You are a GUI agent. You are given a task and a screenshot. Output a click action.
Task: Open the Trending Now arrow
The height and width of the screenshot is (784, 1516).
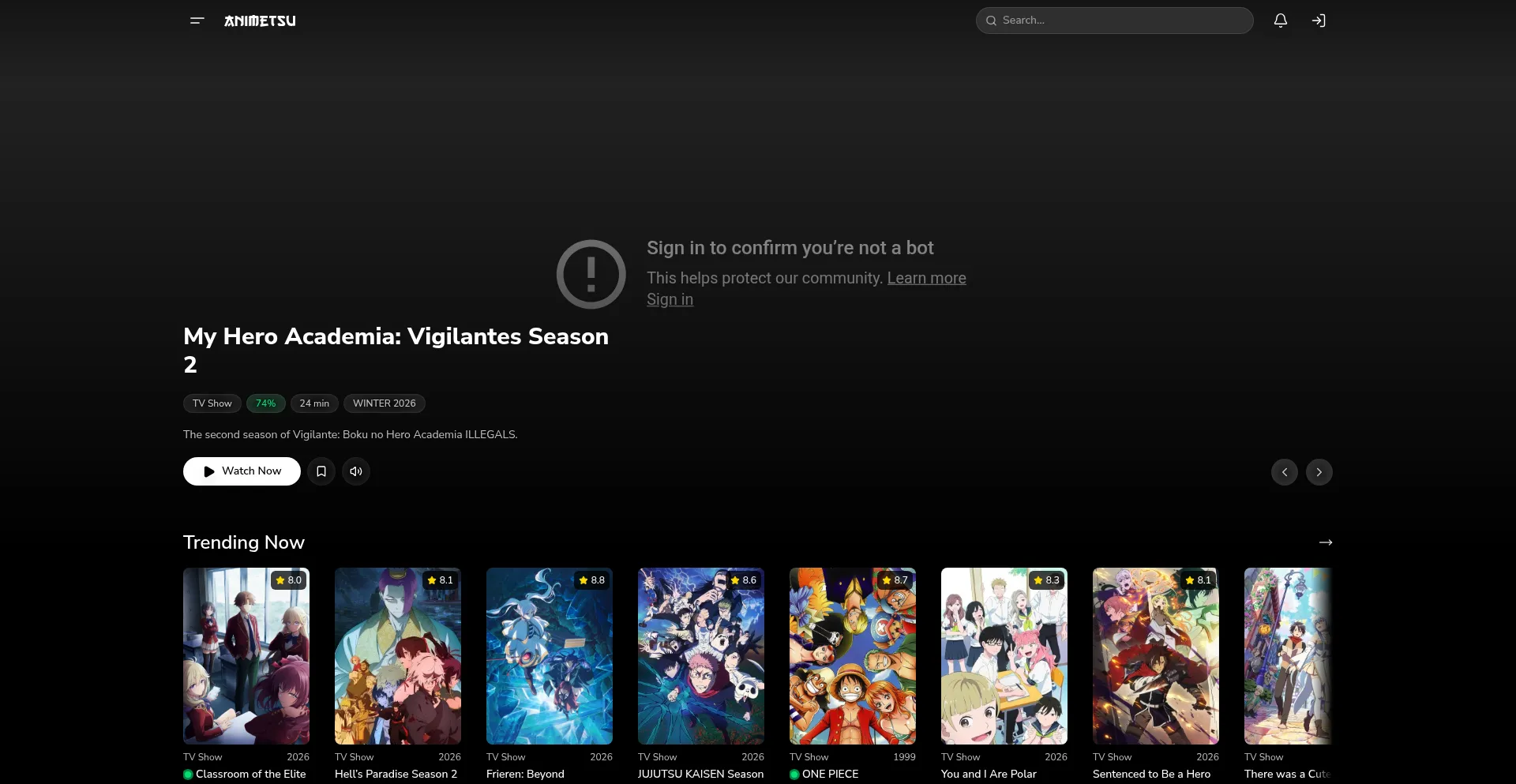1326,542
